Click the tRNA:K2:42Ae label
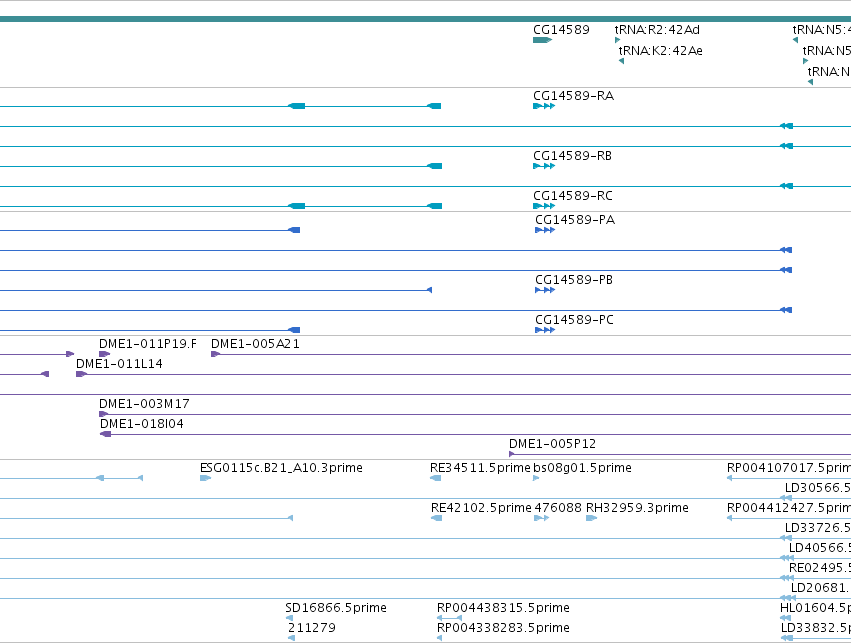851x643 pixels. pyautogui.click(x=661, y=50)
